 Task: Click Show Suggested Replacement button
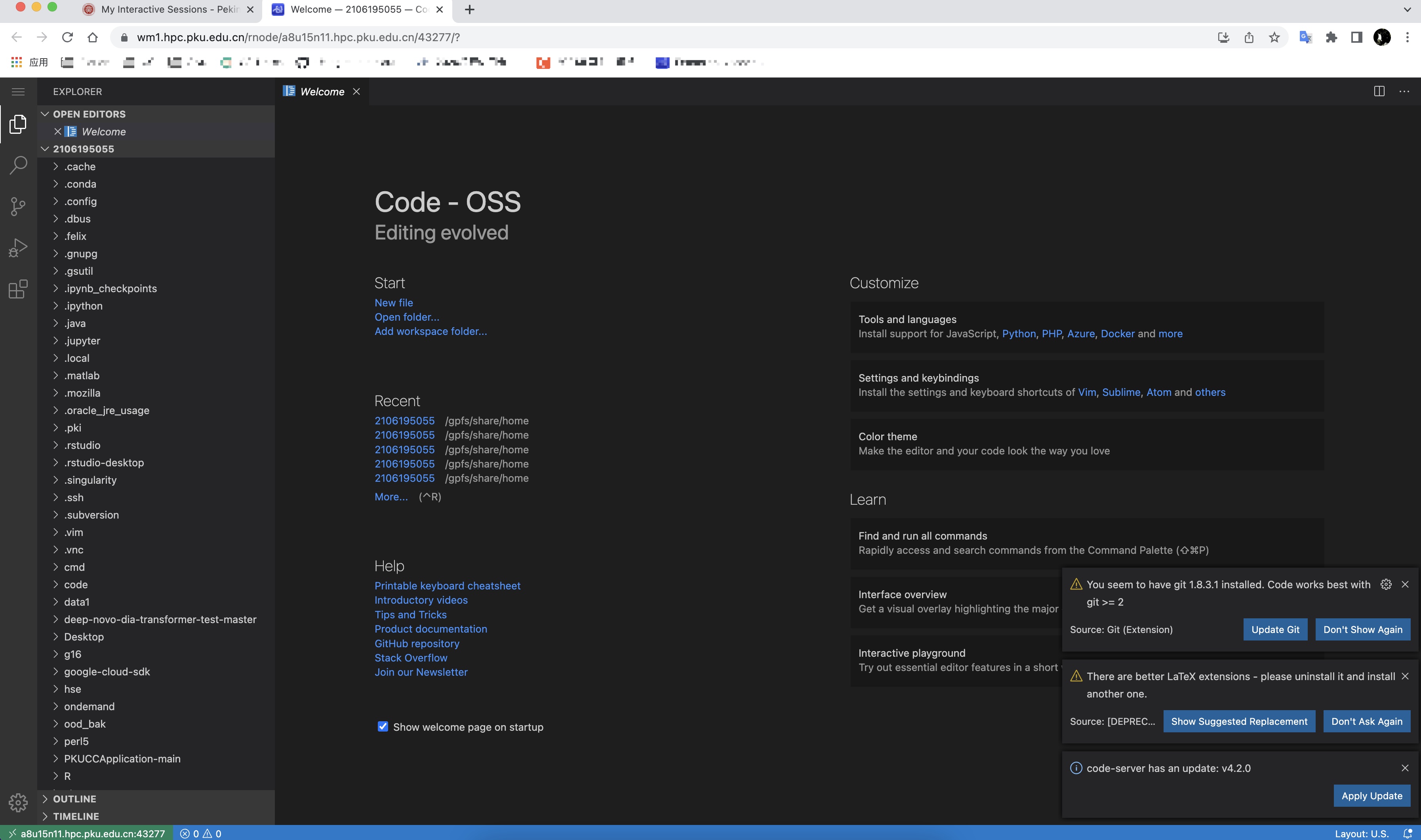(x=1239, y=721)
